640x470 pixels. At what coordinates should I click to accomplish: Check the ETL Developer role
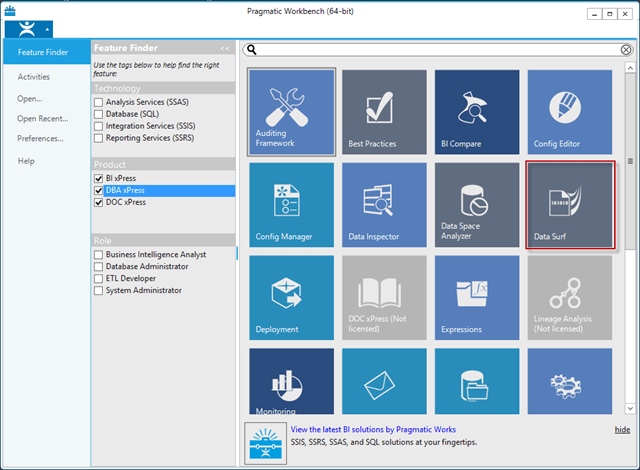(x=98, y=279)
